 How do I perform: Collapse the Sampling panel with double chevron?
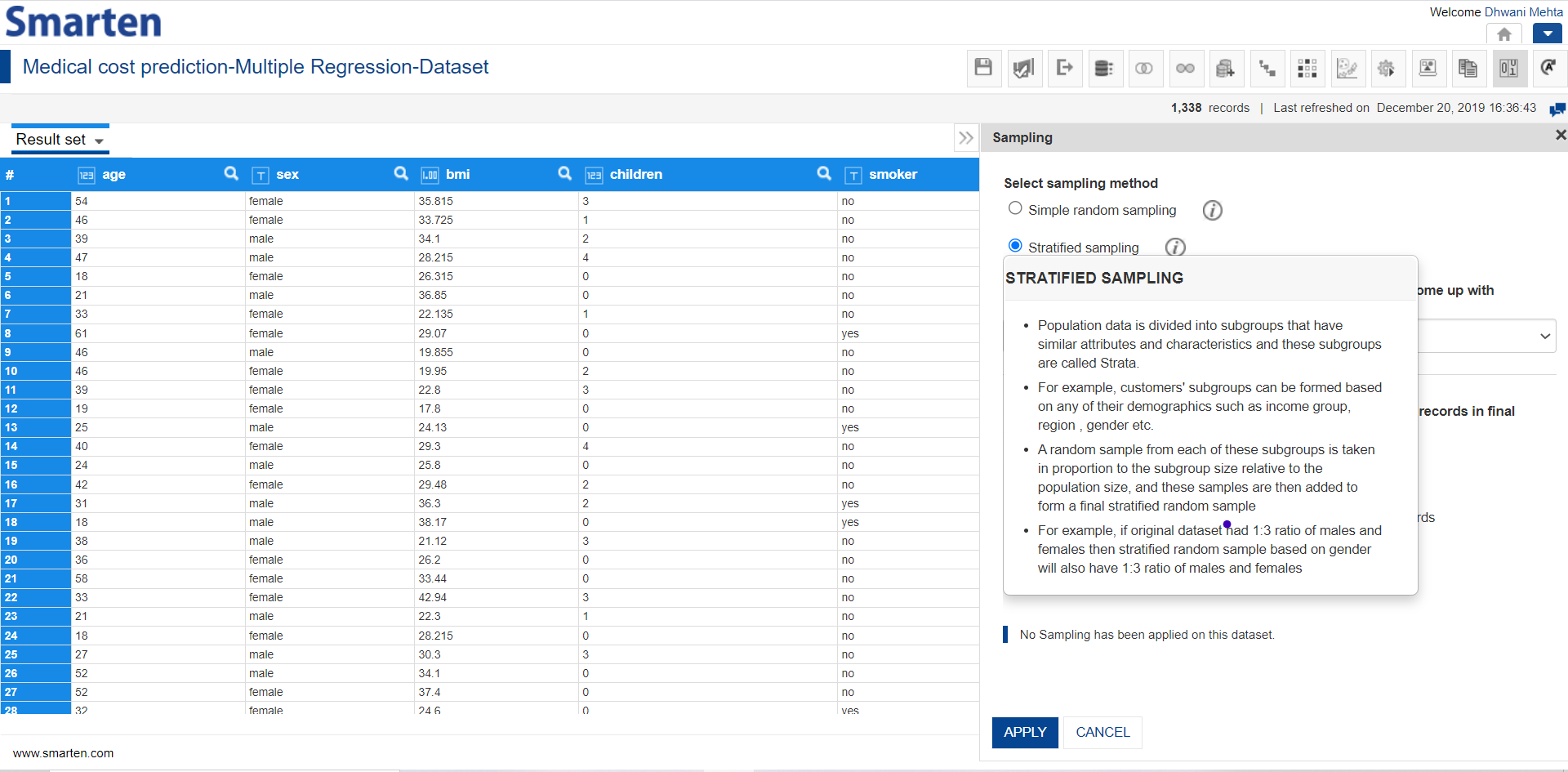(x=966, y=137)
